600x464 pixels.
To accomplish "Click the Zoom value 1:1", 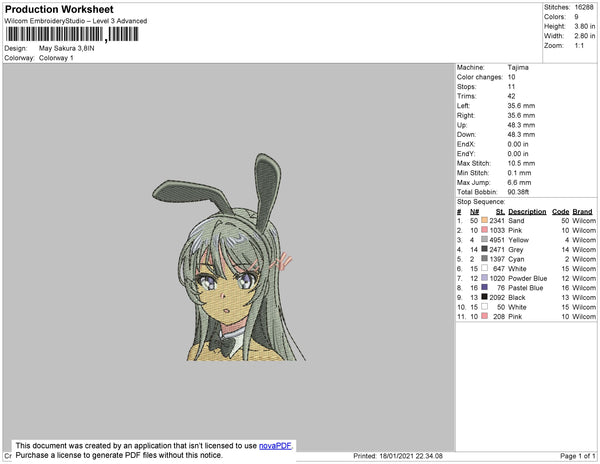I will coord(579,46).
